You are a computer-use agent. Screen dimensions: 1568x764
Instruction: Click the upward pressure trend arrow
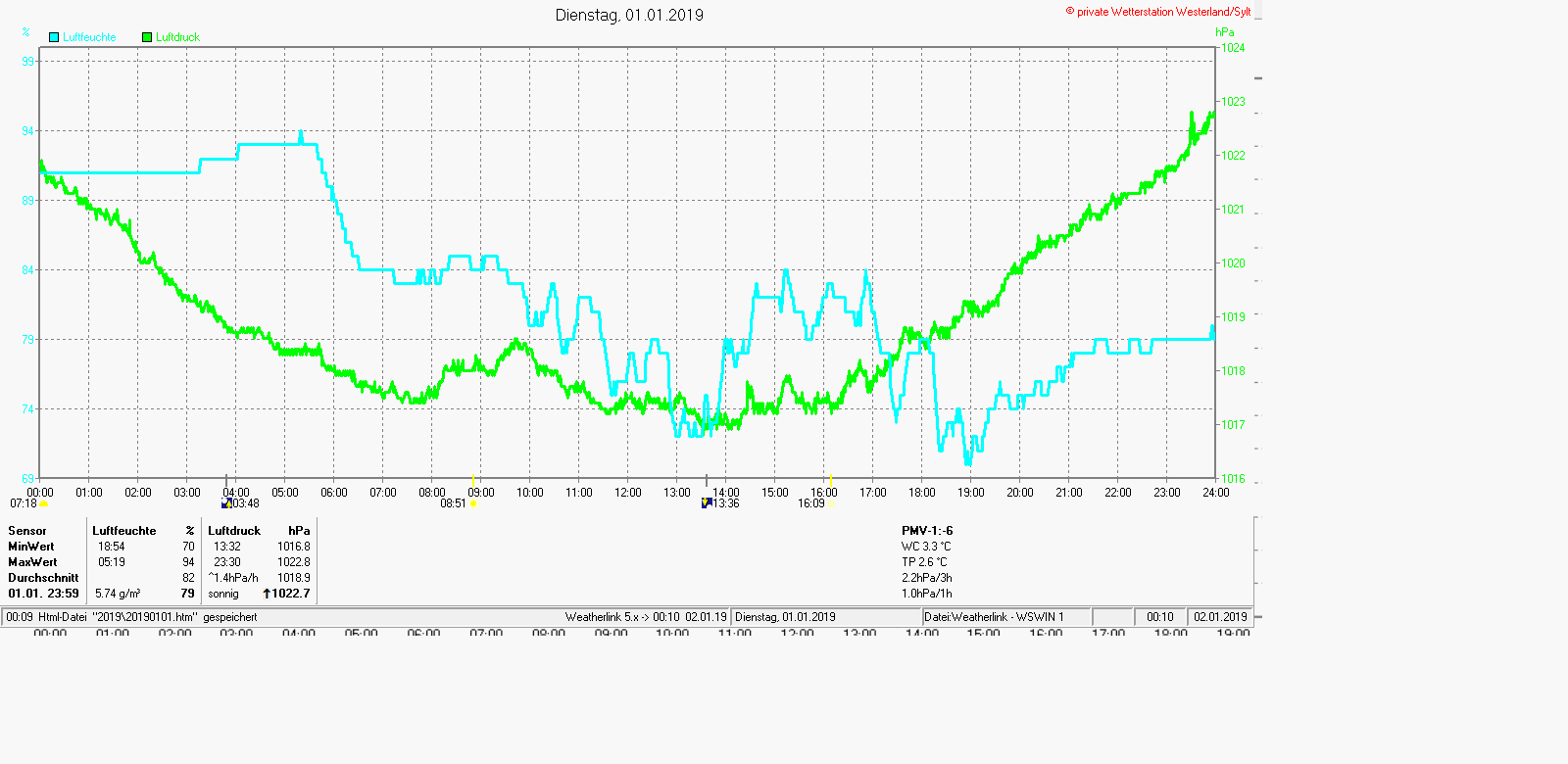266,594
